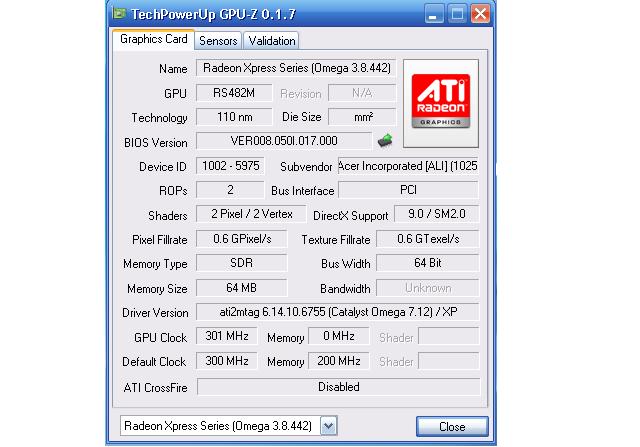Screen dimensions: 640x447
Task: Click the DirectX Support field 9.0 / SM2.0
Action: (436, 214)
